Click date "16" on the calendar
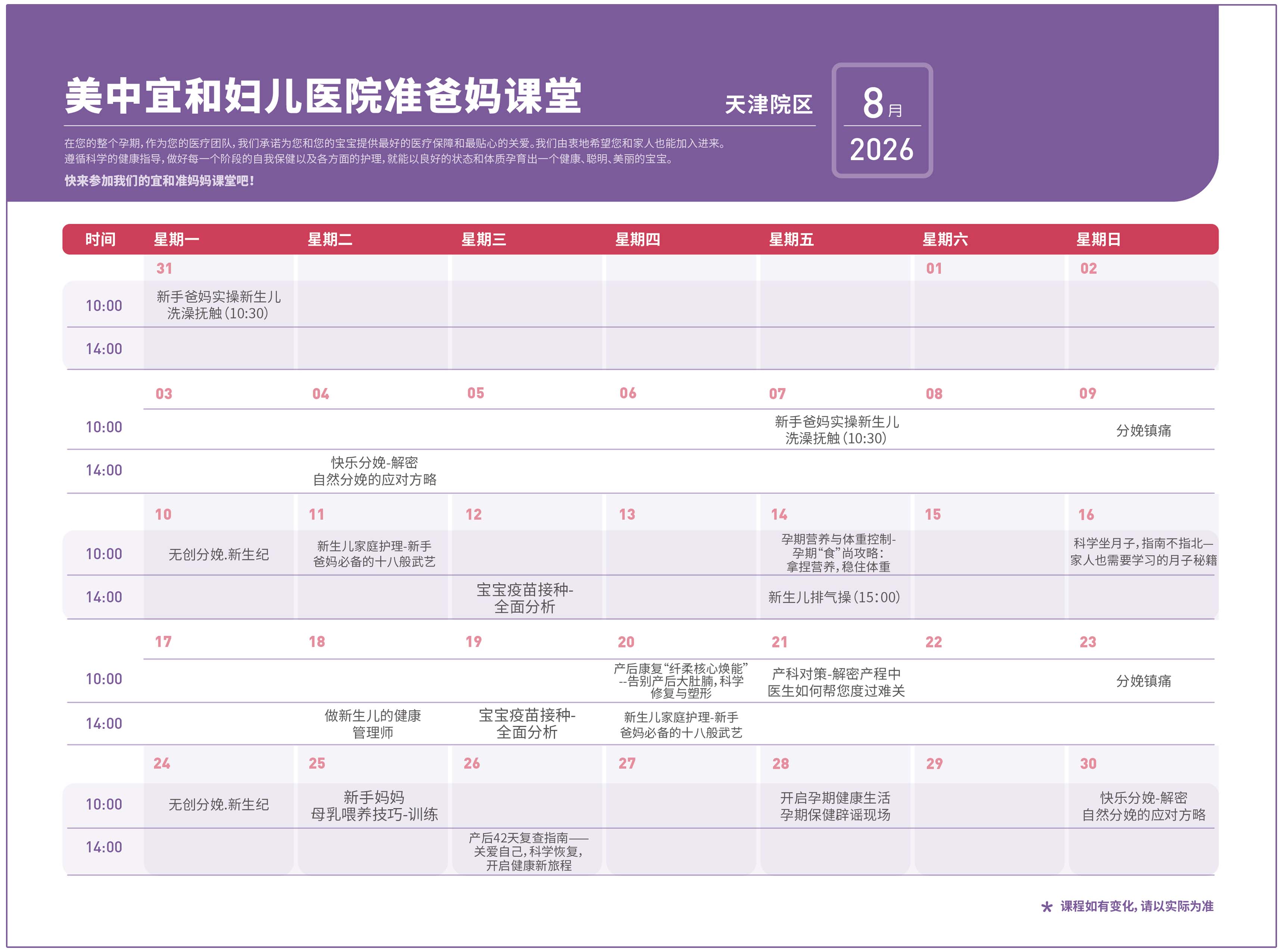1283x952 pixels. click(x=1086, y=515)
